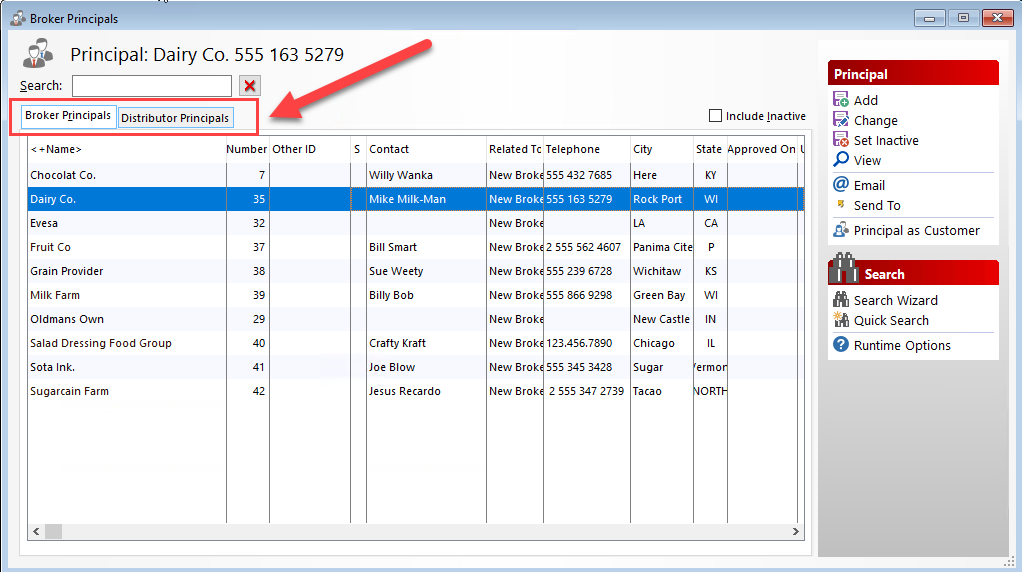
Task: Select the Sota Ink. row
Action: tap(415, 367)
